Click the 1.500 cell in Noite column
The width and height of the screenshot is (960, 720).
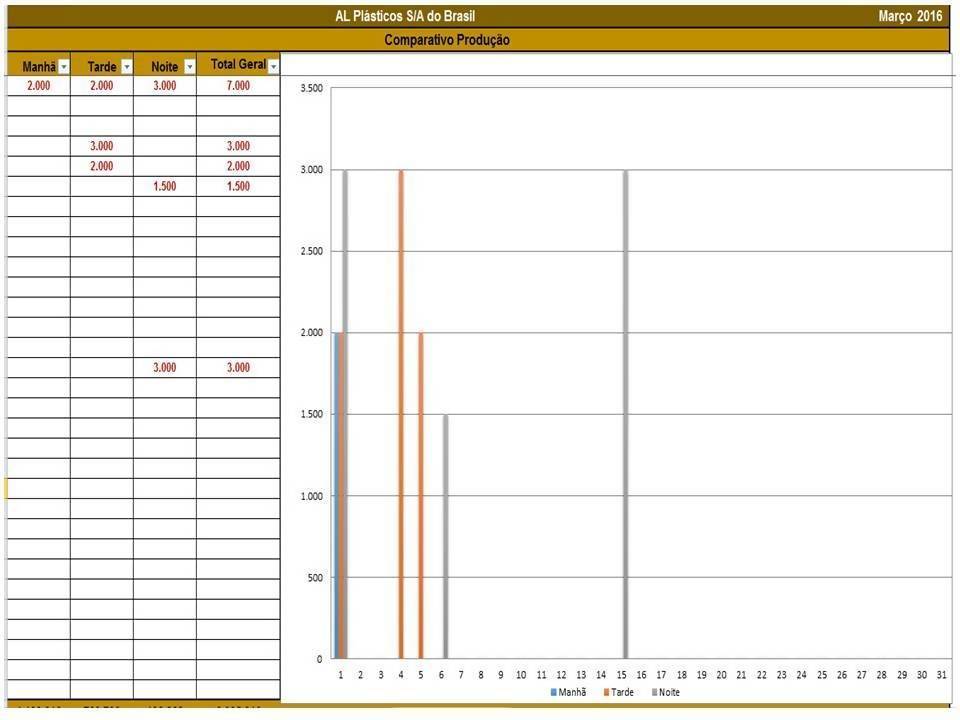(164, 187)
